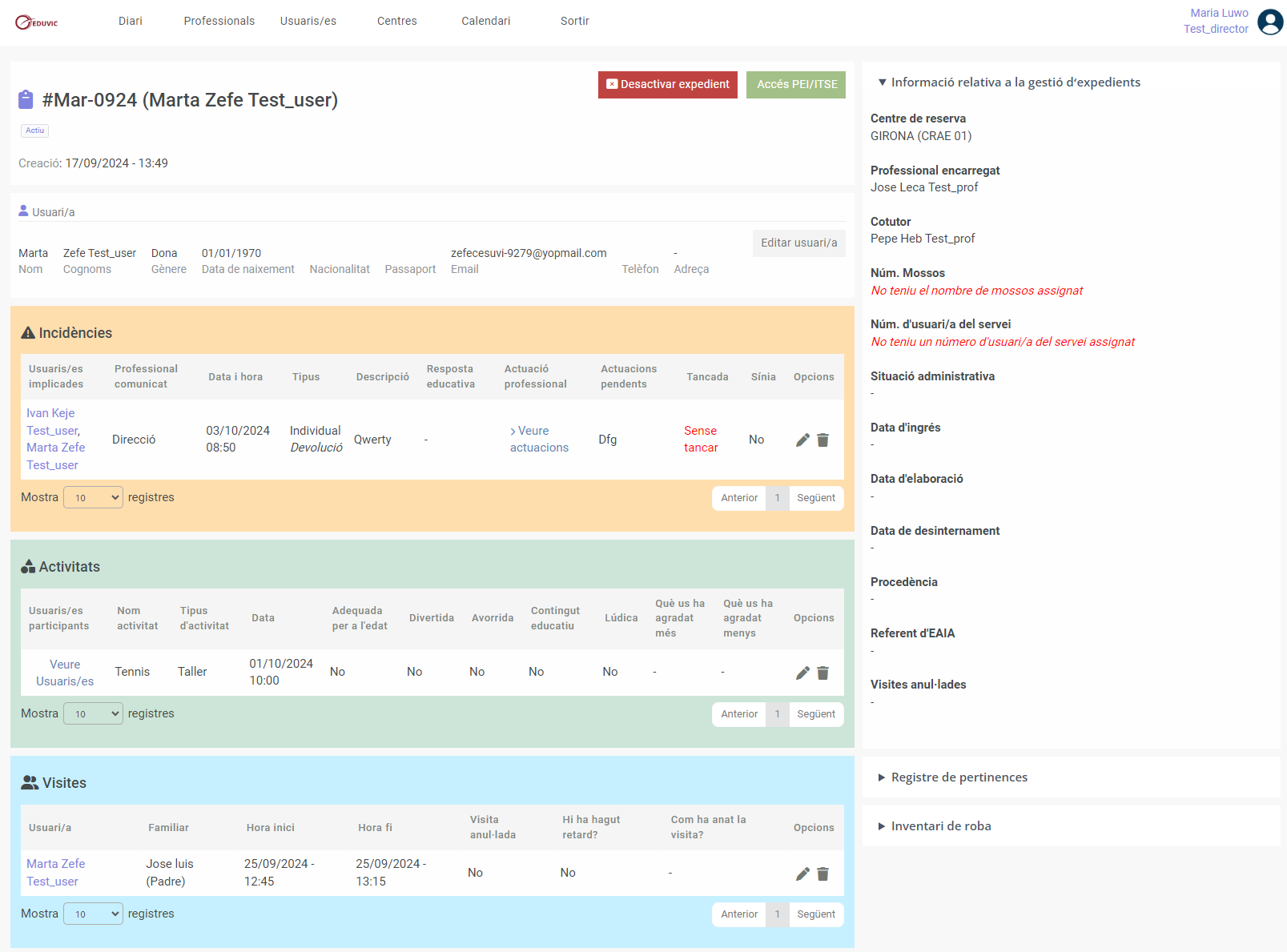Expand Inventari de roba section
This screenshot has width=1287, height=952.
(x=934, y=825)
